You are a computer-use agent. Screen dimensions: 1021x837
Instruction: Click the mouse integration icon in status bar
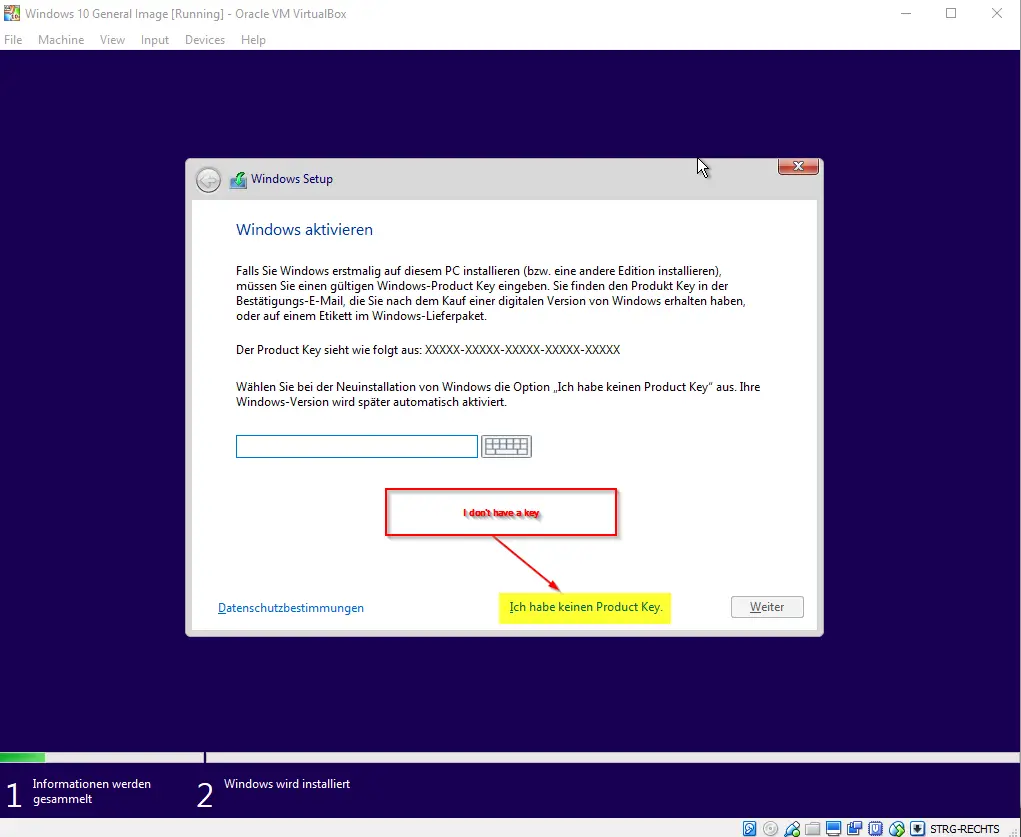point(897,829)
